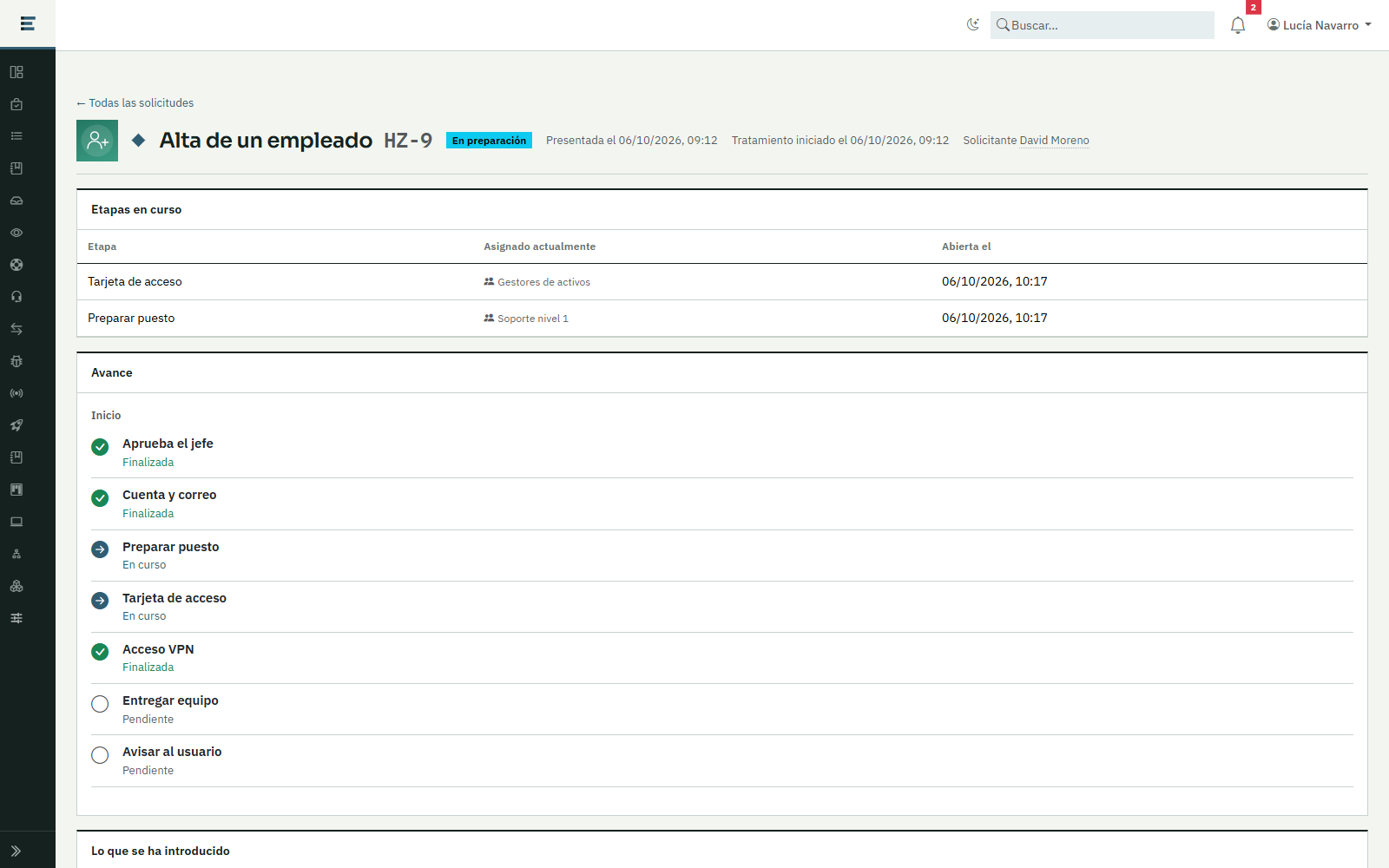Open the kanban board sidebar icon

(16, 490)
